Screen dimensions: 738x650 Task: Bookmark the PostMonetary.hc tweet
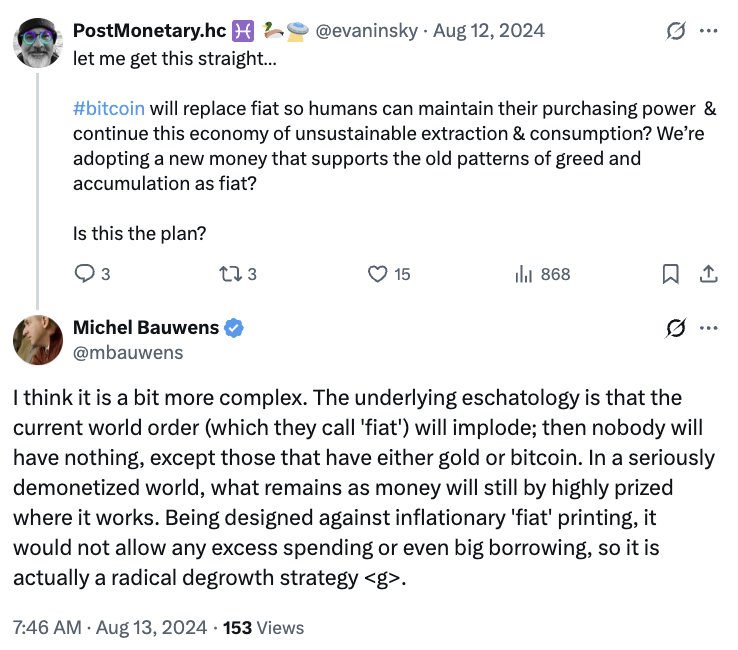coord(671,273)
